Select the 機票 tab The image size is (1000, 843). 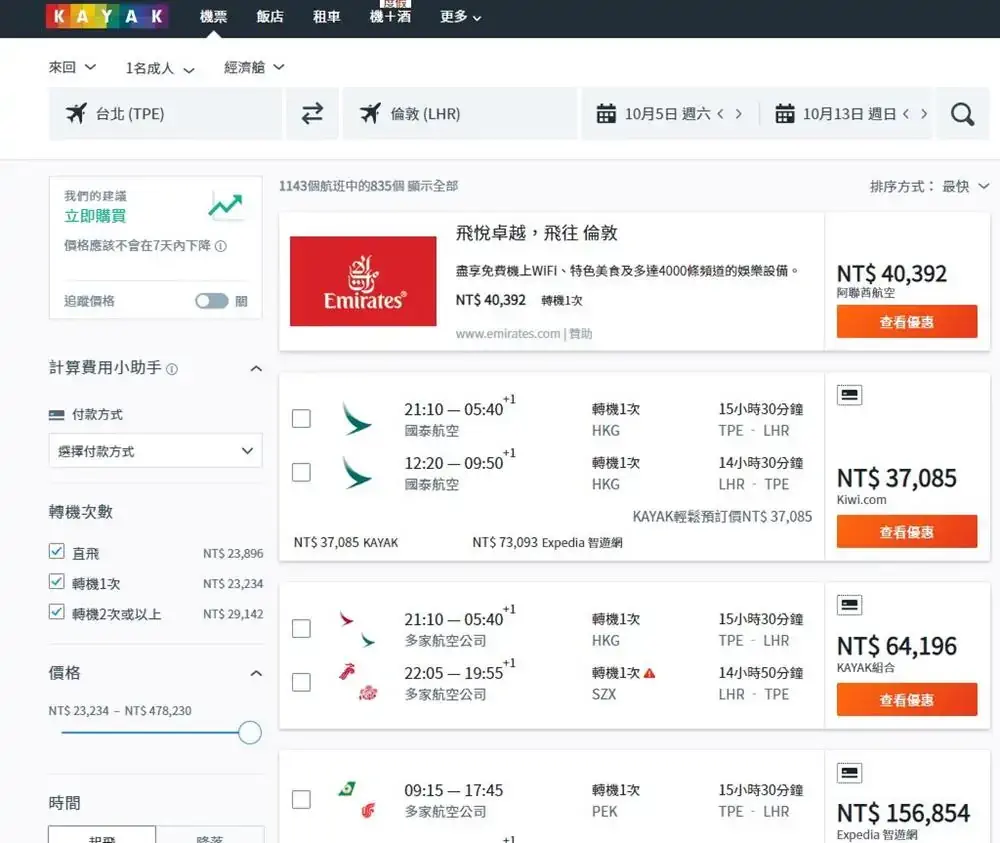tap(213, 17)
